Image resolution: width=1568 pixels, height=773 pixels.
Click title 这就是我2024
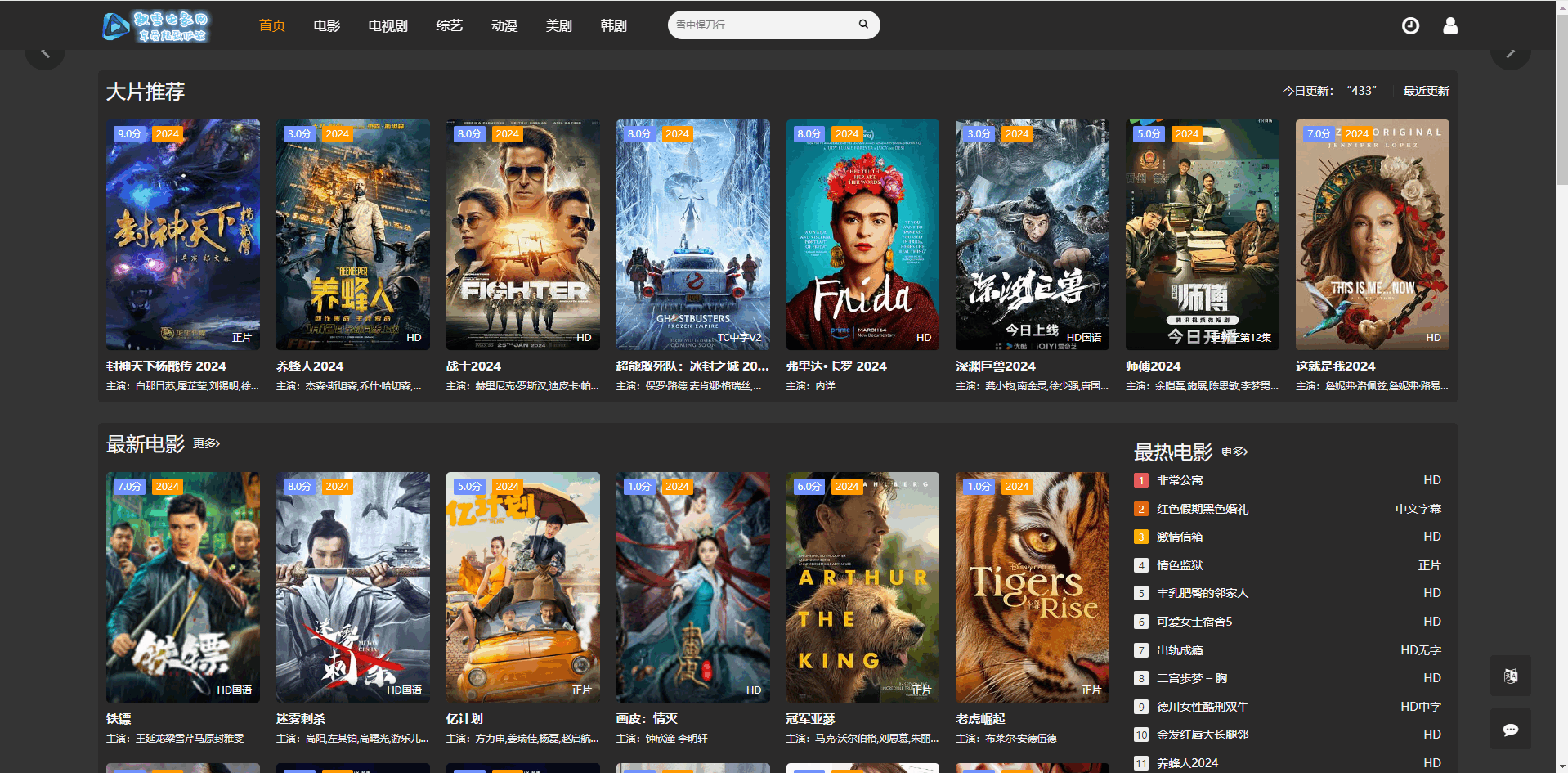1336,366
